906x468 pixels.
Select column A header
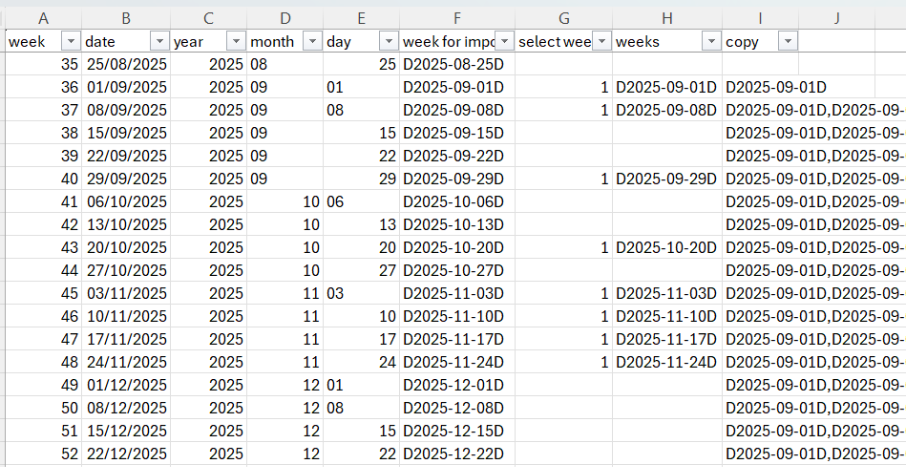click(43, 18)
